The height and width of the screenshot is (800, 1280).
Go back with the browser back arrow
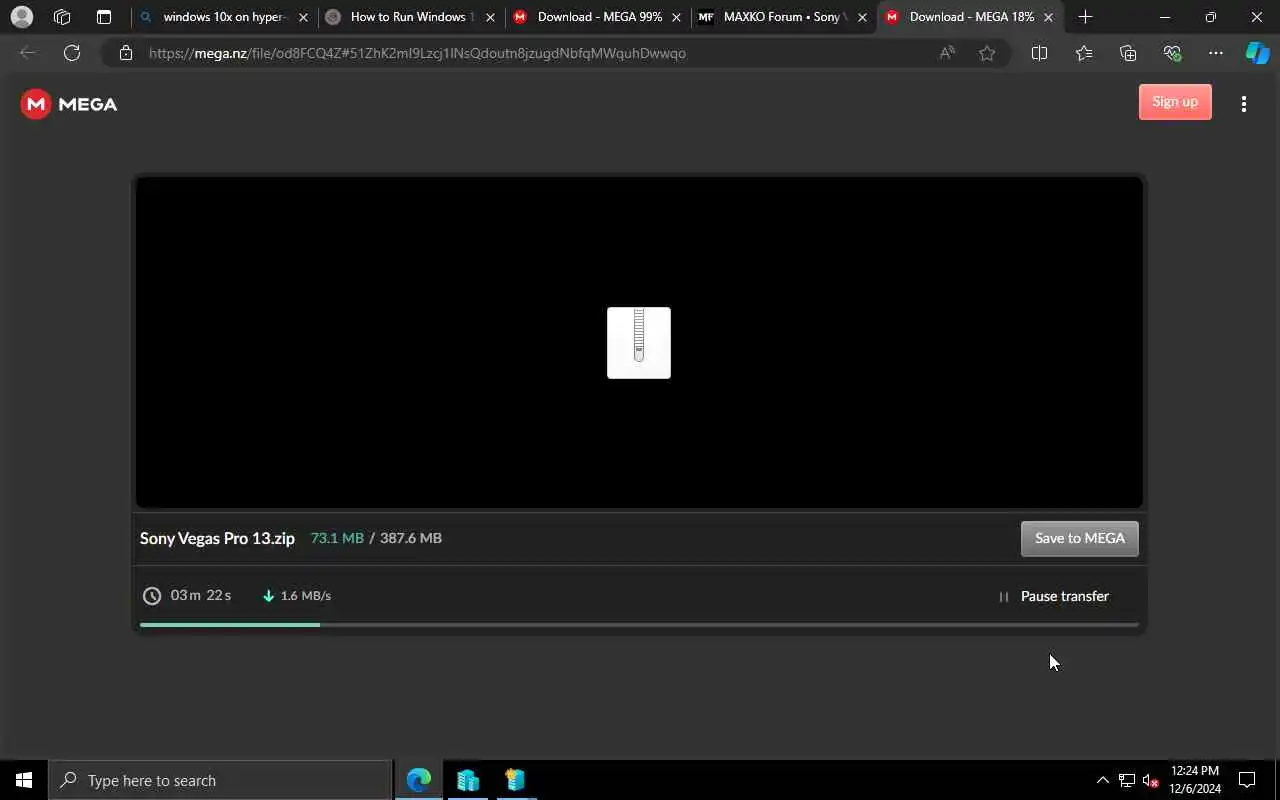coord(28,53)
